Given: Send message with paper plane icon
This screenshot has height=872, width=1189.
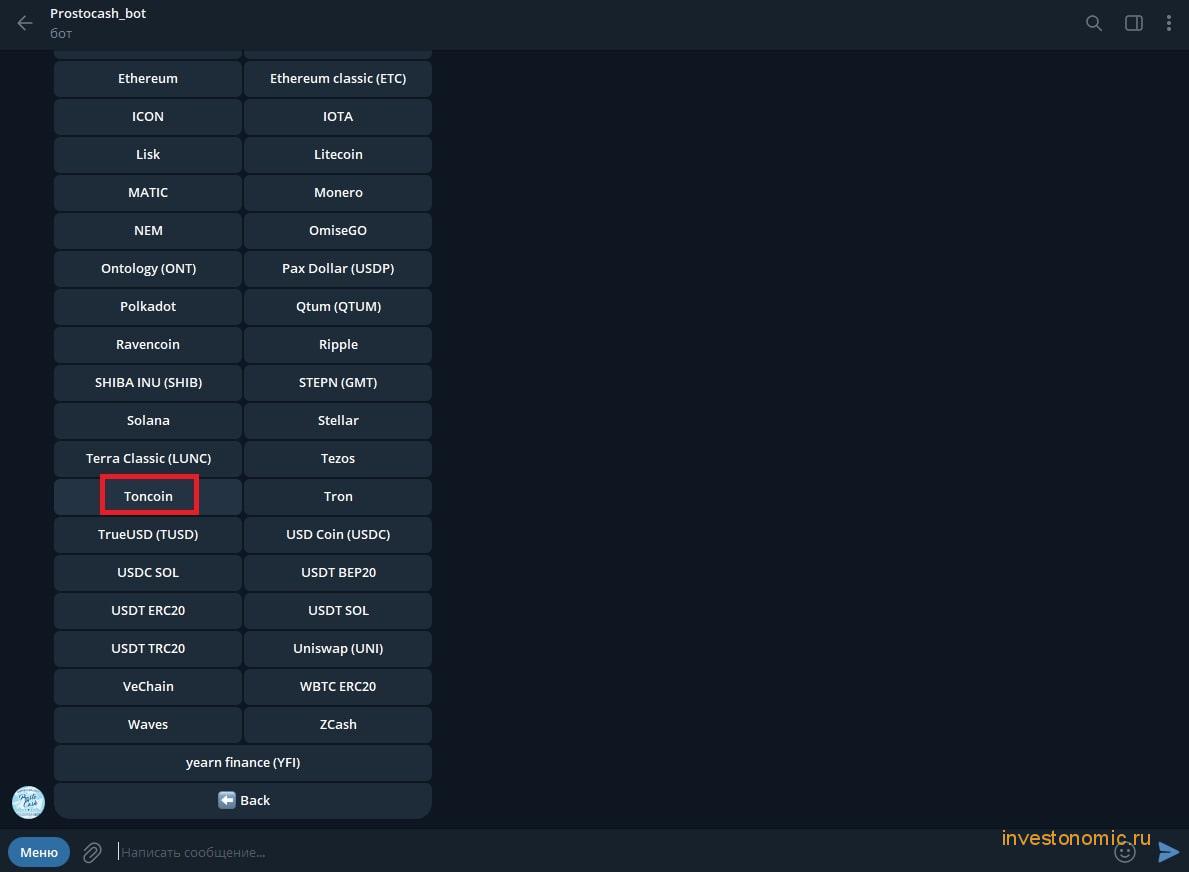Looking at the screenshot, I should [1169, 852].
